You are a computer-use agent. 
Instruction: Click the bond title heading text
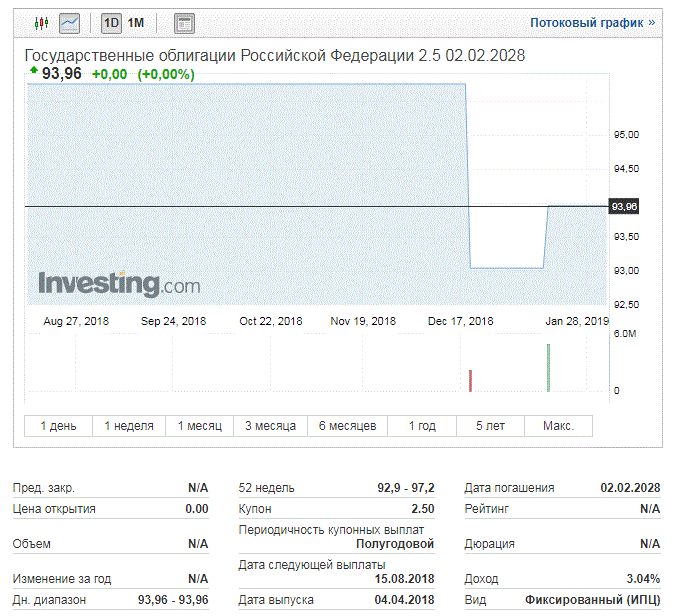274,56
